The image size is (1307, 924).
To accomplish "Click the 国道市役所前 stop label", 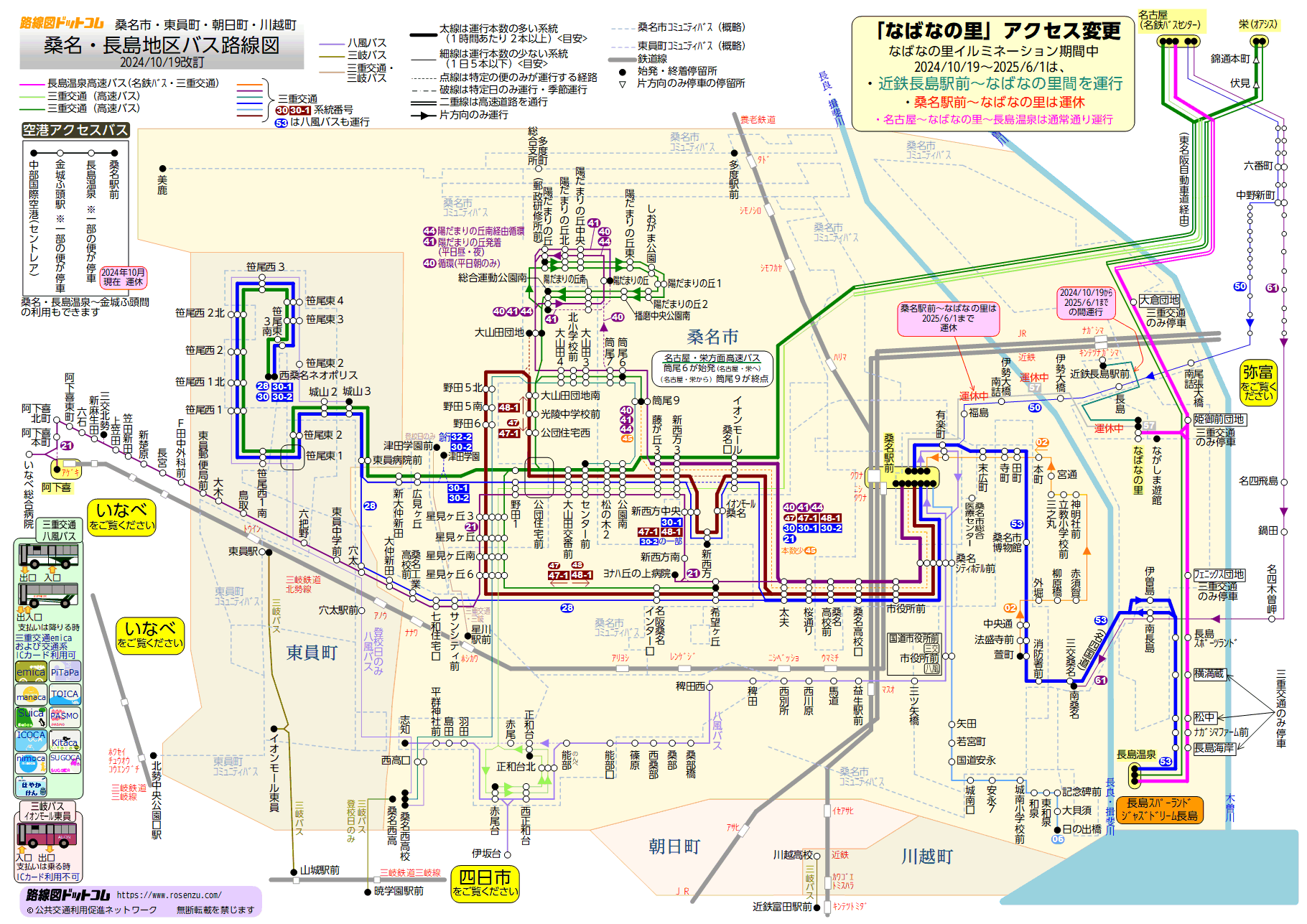I will point(914,638).
